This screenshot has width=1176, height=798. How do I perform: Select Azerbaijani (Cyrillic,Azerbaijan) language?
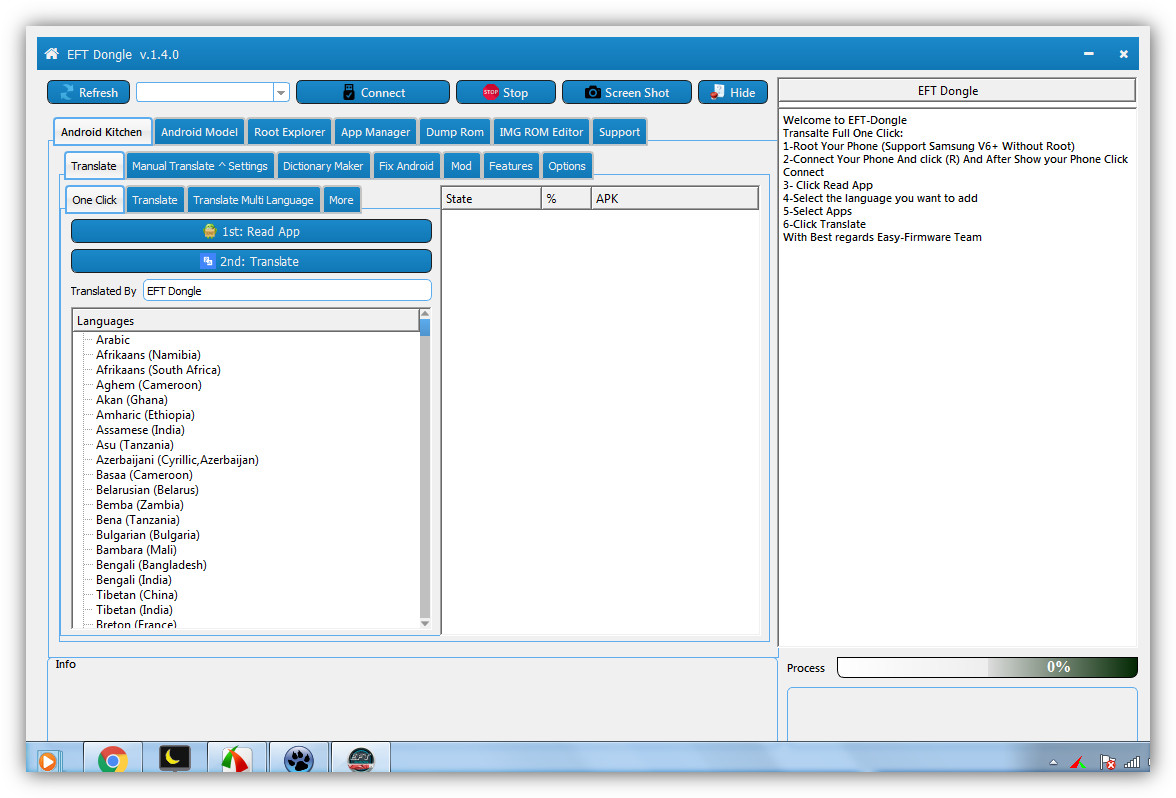(x=177, y=460)
